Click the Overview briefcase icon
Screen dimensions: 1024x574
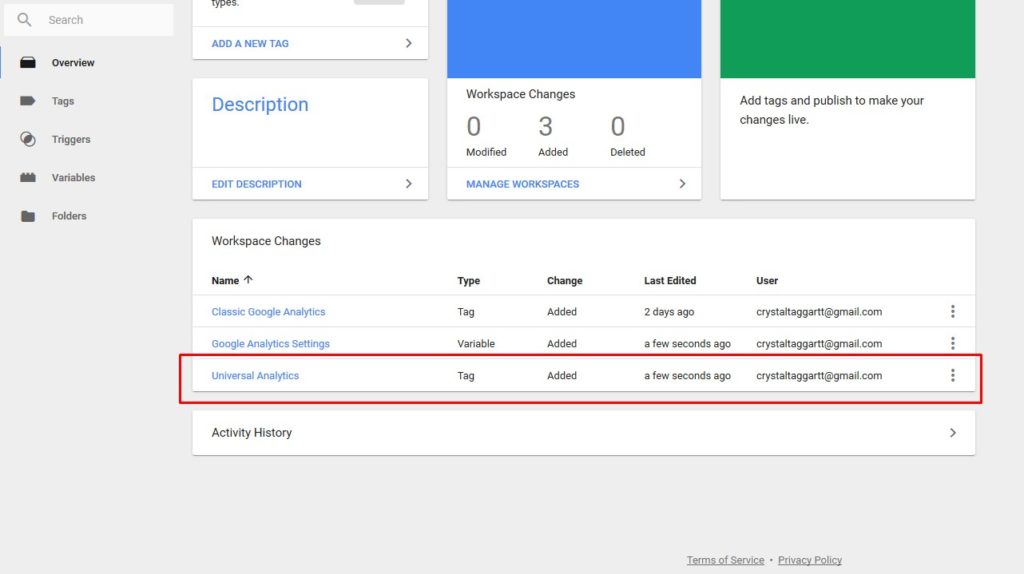[x=27, y=63]
